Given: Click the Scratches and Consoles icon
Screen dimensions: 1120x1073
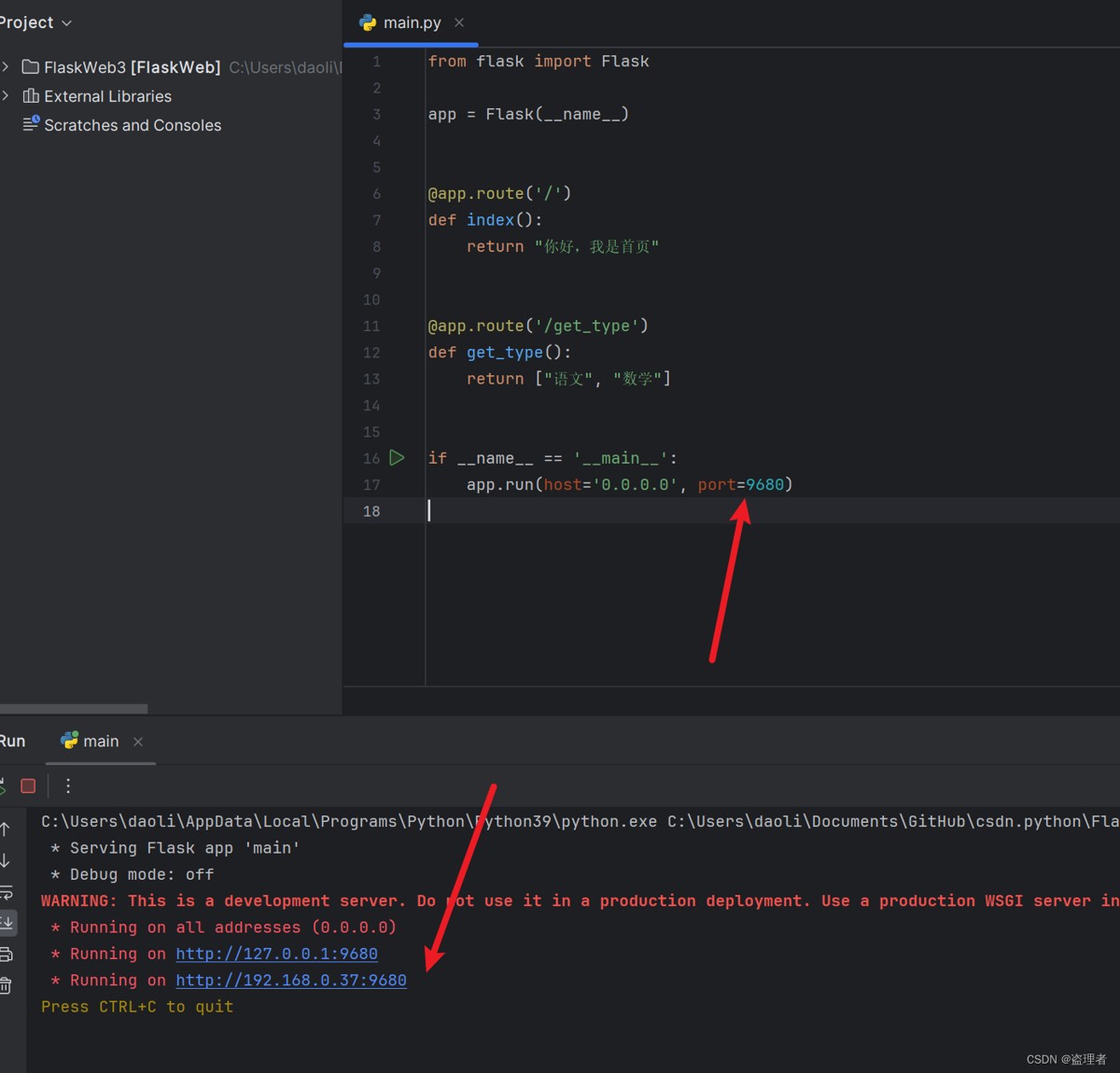Looking at the screenshot, I should pyautogui.click(x=31, y=122).
